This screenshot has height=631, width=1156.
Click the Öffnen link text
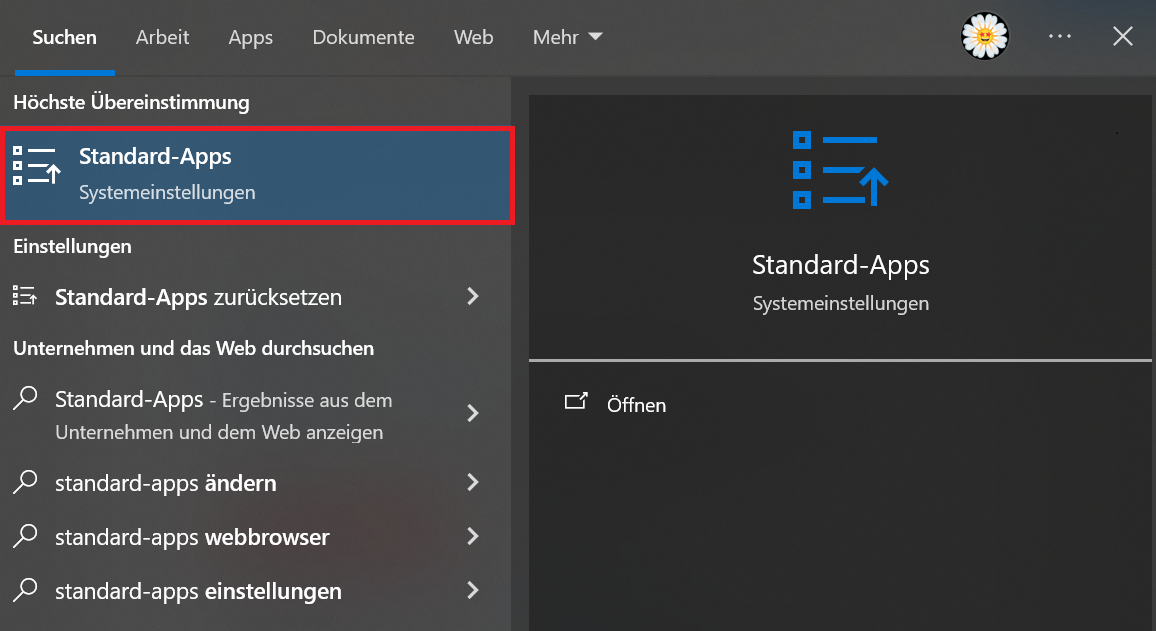pyautogui.click(x=636, y=405)
